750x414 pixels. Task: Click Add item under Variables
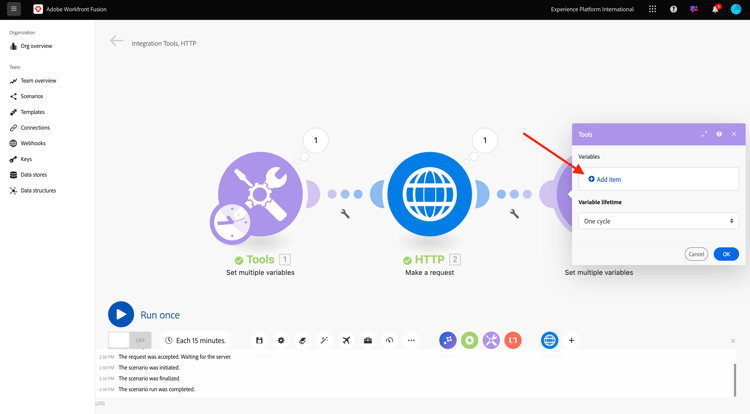(605, 179)
